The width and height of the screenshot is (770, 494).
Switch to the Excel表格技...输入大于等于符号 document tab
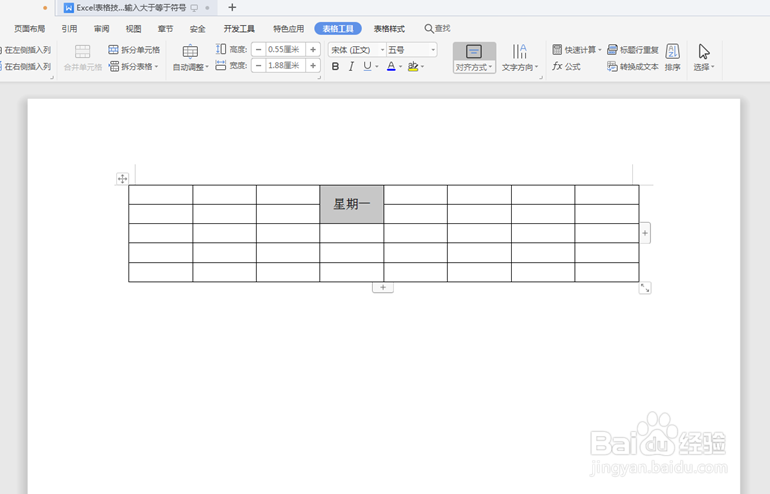[137, 8]
